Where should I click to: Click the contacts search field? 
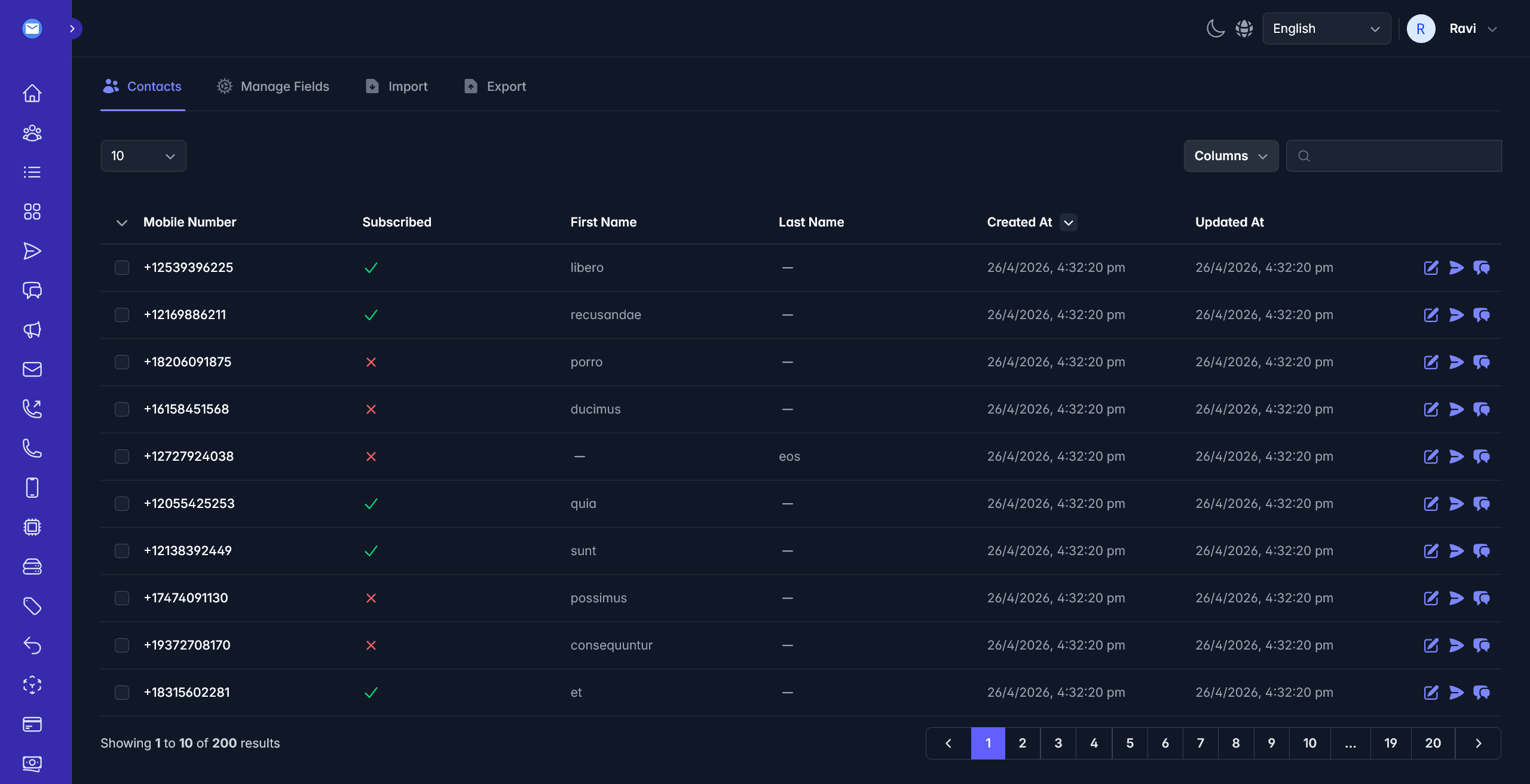tap(1394, 156)
